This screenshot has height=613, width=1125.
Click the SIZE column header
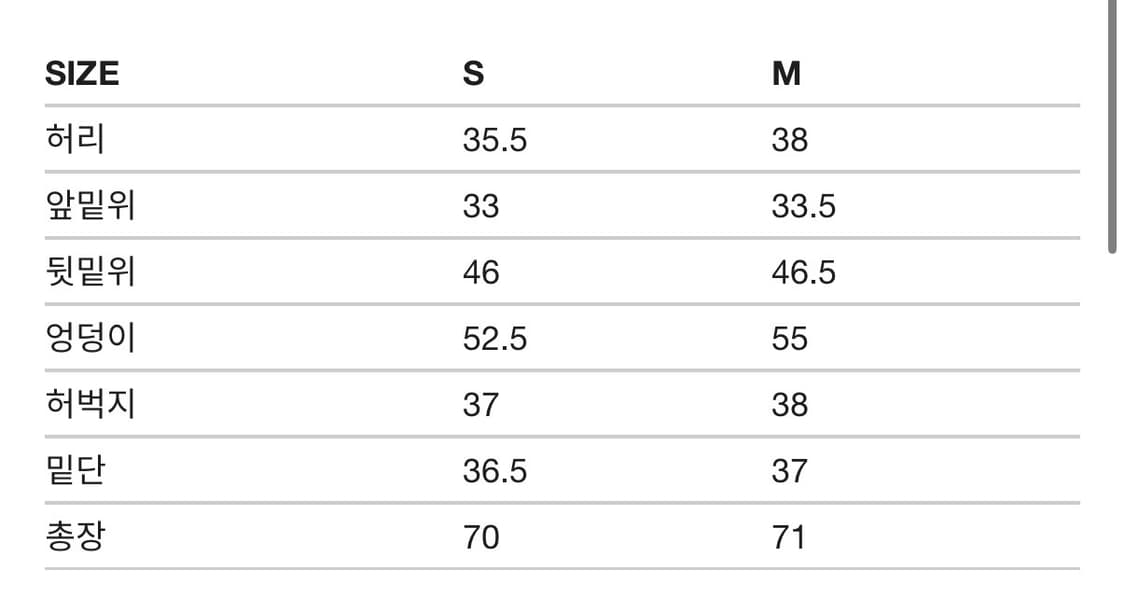pos(82,73)
